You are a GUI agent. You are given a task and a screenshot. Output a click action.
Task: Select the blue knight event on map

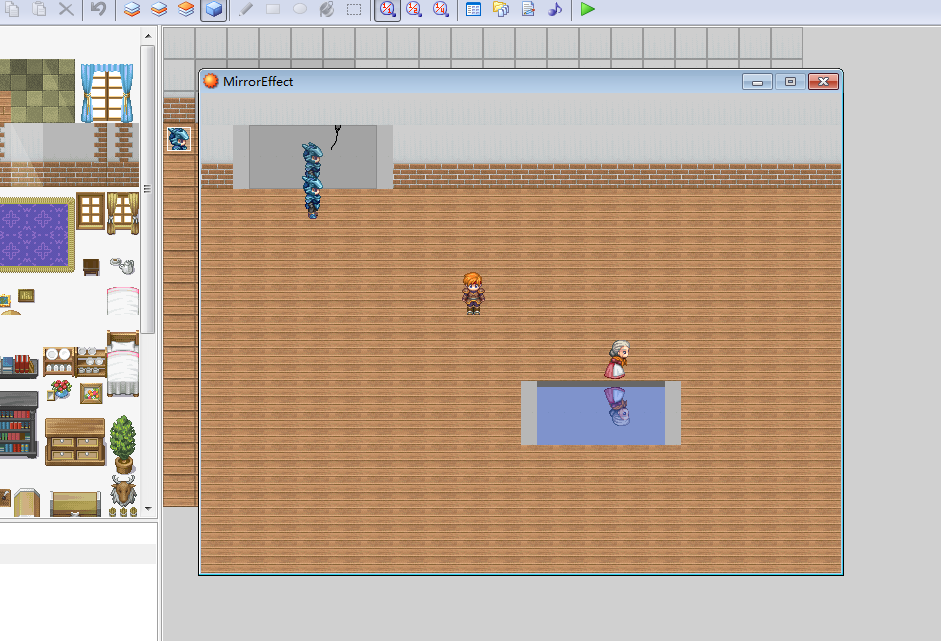click(x=179, y=139)
